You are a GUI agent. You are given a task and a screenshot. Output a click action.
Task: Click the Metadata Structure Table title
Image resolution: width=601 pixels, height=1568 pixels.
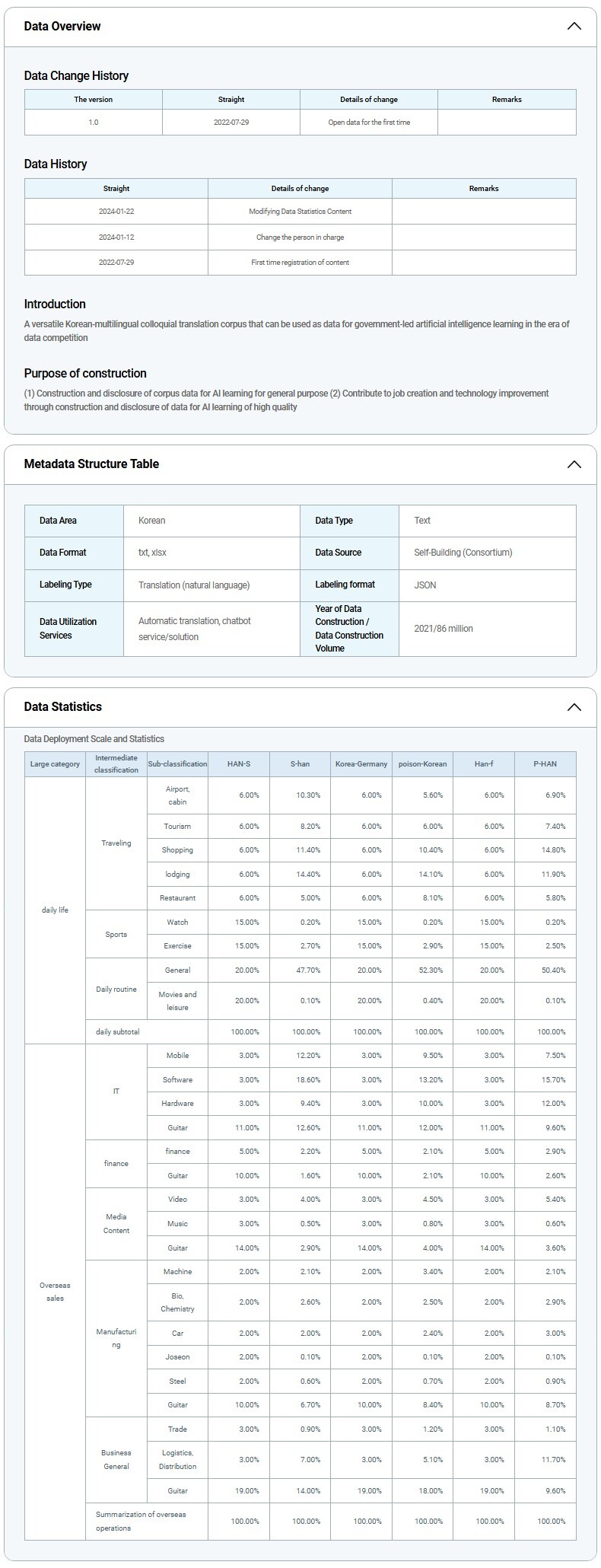(x=91, y=464)
